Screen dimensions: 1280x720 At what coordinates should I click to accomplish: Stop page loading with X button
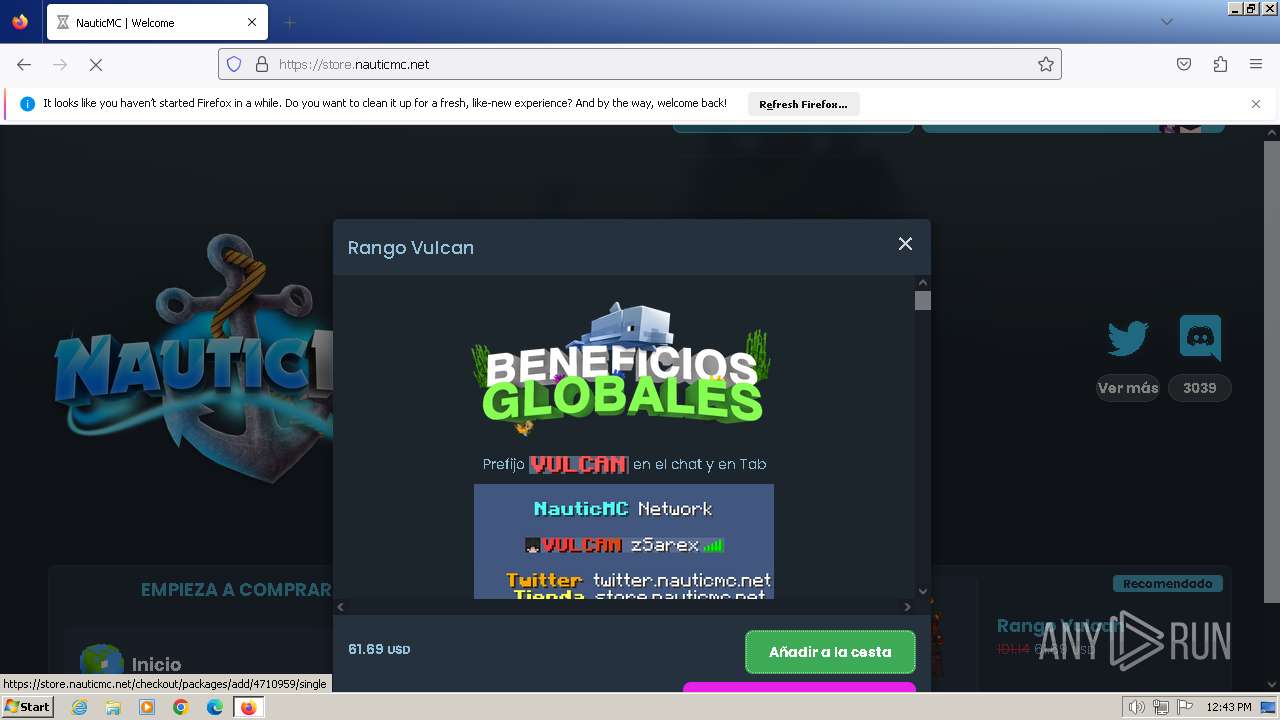[96, 64]
